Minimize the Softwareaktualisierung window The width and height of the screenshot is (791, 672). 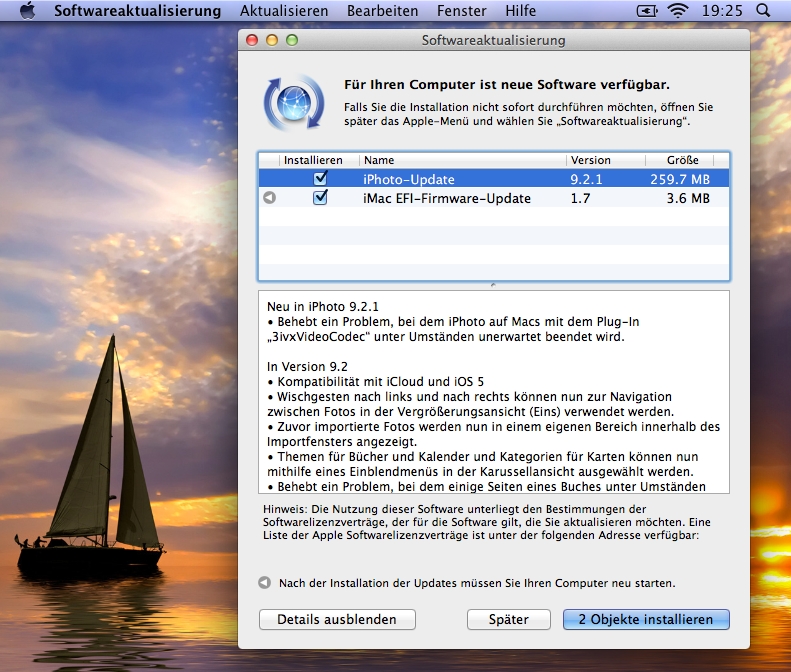272,40
